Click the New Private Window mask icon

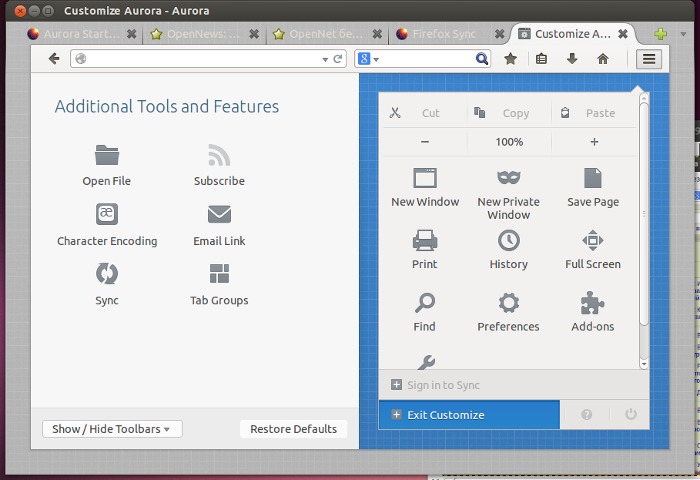tap(508, 178)
